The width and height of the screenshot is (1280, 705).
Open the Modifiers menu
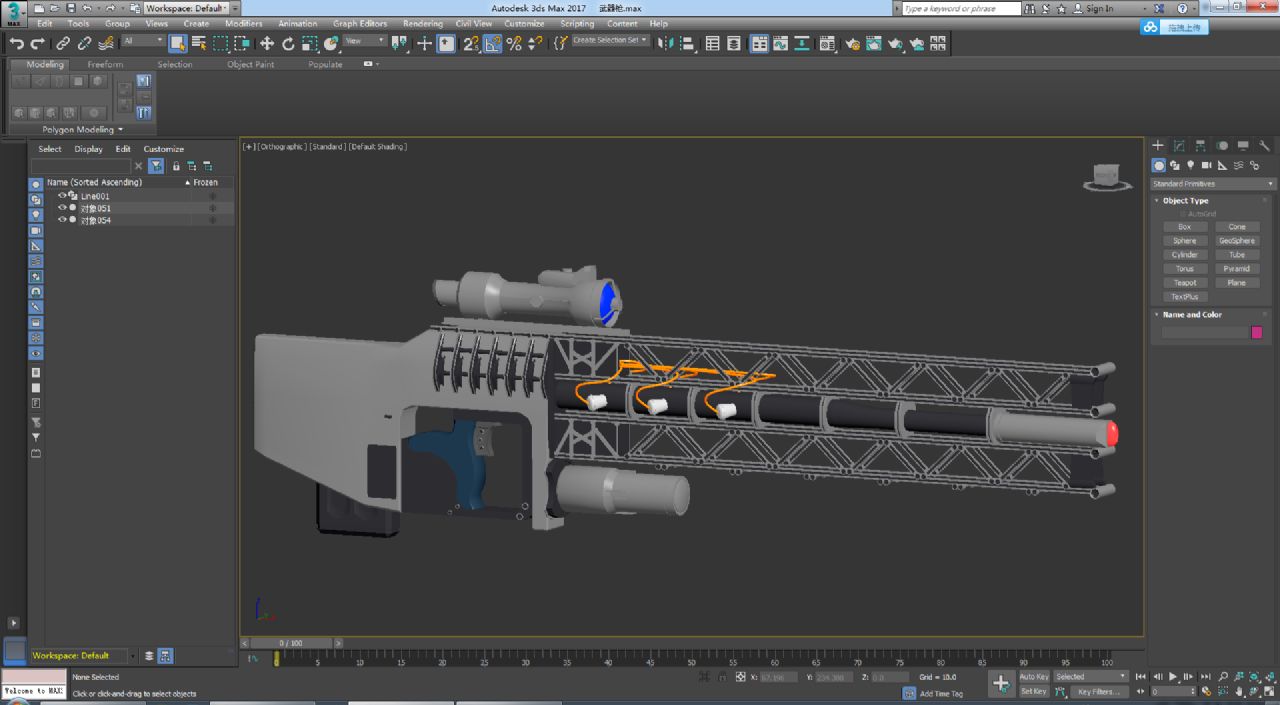pyautogui.click(x=244, y=23)
